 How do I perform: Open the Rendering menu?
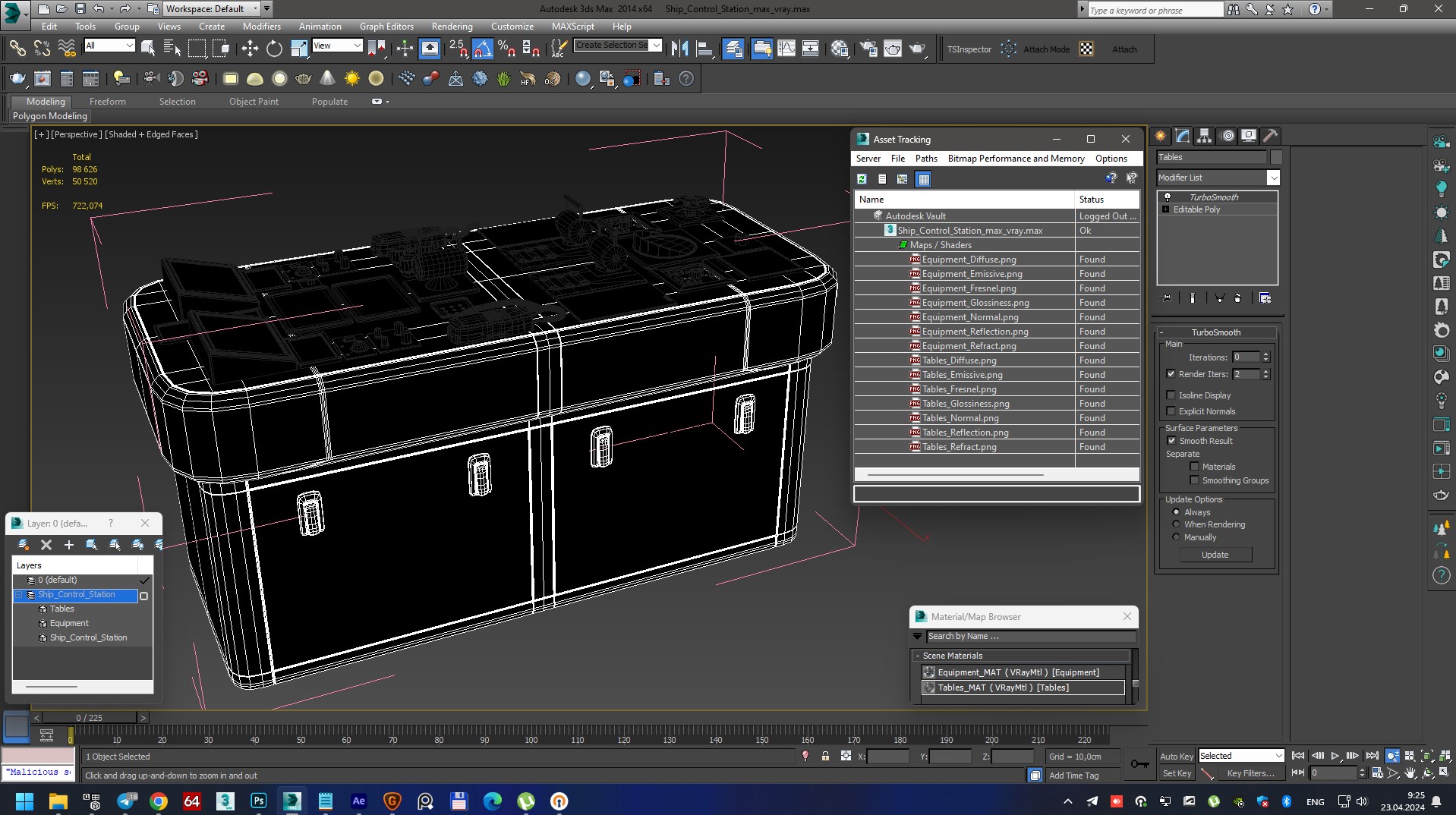(x=452, y=27)
